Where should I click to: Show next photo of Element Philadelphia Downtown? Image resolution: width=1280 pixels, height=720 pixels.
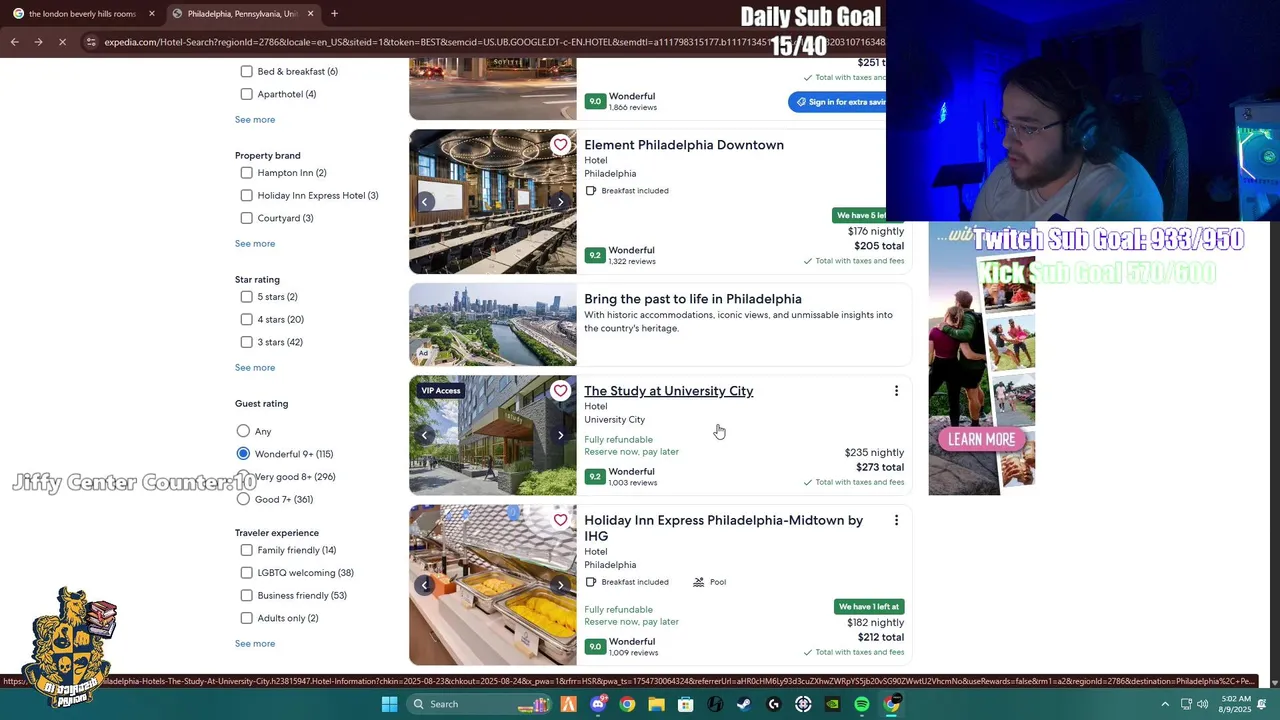[x=560, y=202]
